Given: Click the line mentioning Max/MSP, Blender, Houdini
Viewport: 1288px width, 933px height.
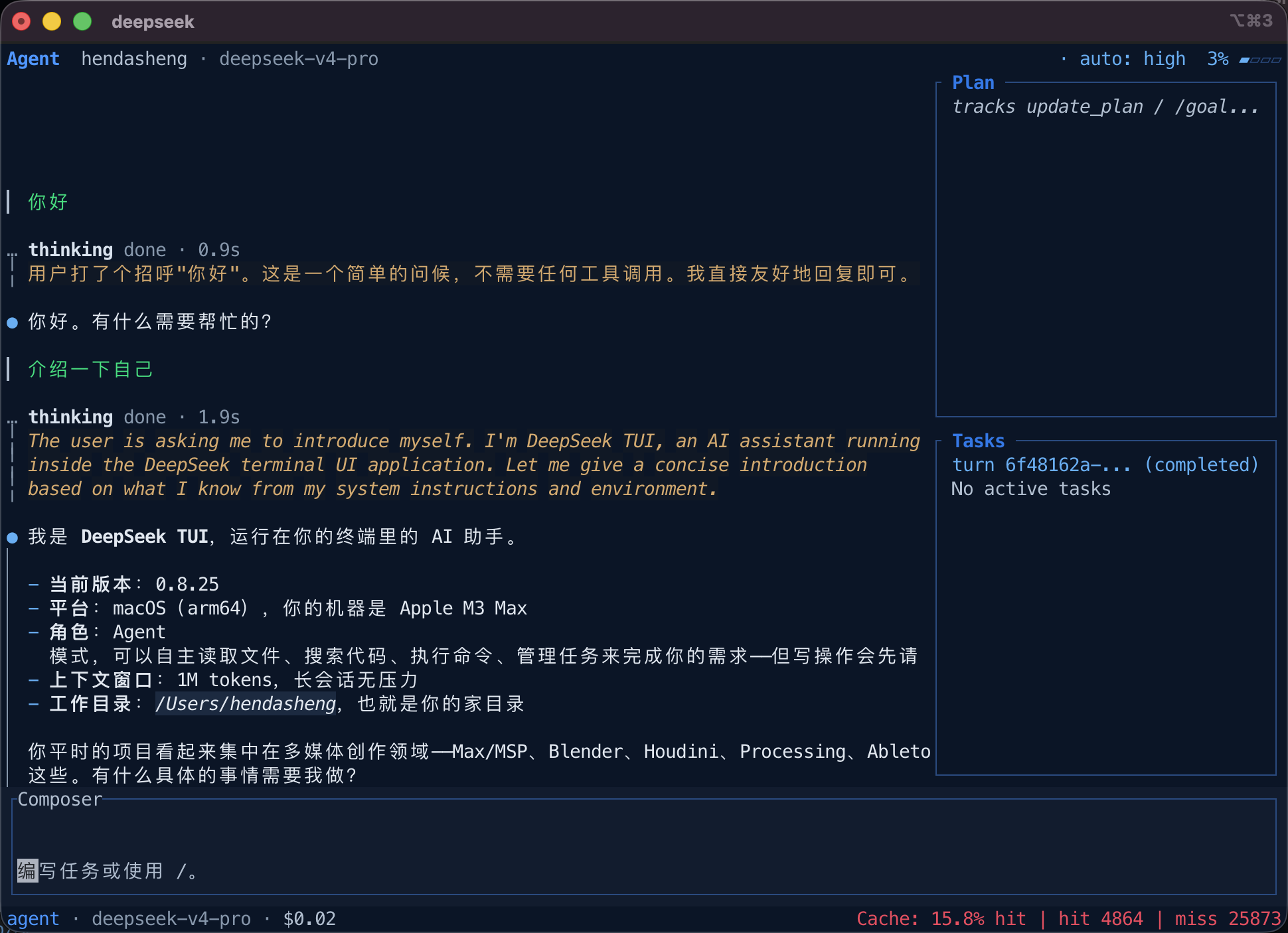Looking at the screenshot, I should pyautogui.click(x=479, y=752).
